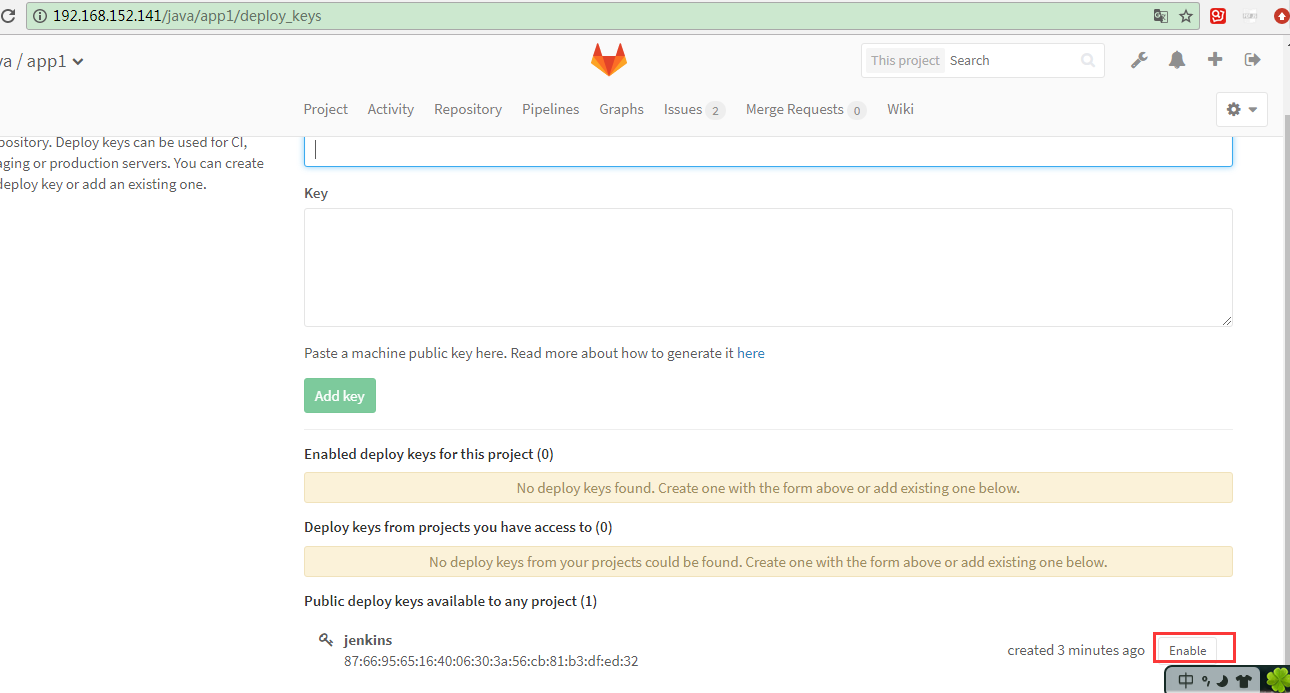The image size is (1290, 693).
Task: Click the IME moon toggle icon
Action: tap(1222, 682)
